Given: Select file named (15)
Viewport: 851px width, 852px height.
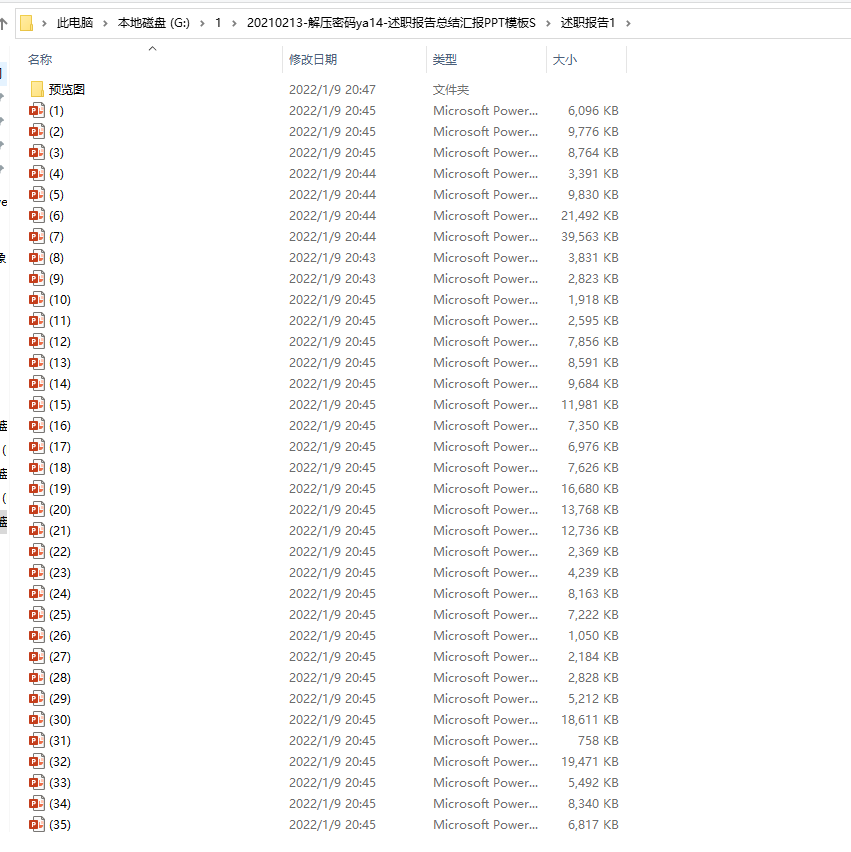Looking at the screenshot, I should click(60, 404).
